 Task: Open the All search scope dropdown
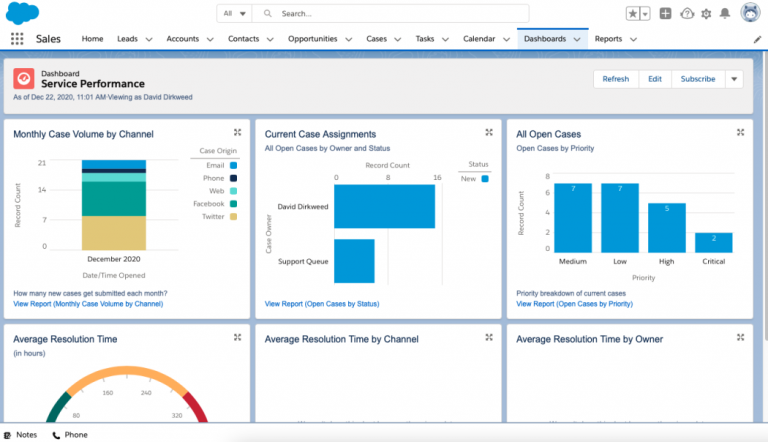pyautogui.click(x=235, y=14)
